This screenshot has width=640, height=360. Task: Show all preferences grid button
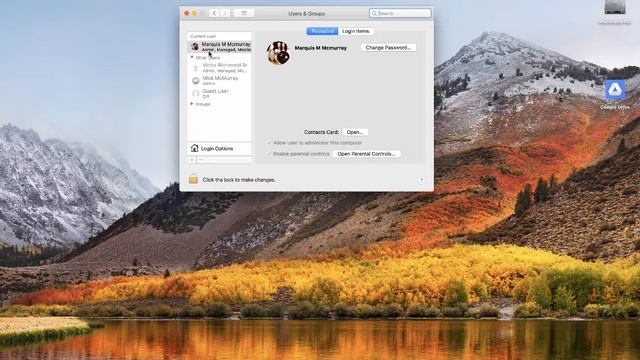244,13
